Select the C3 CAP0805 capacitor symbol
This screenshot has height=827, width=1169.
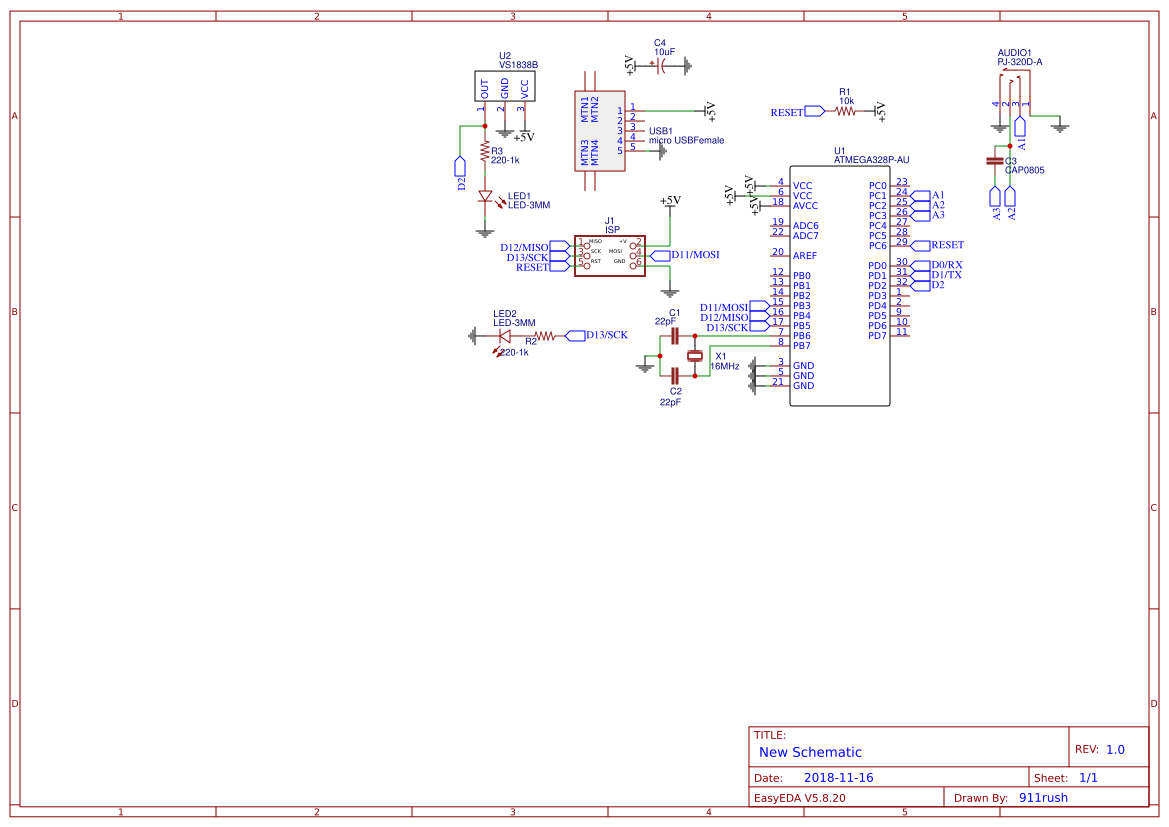(x=994, y=160)
